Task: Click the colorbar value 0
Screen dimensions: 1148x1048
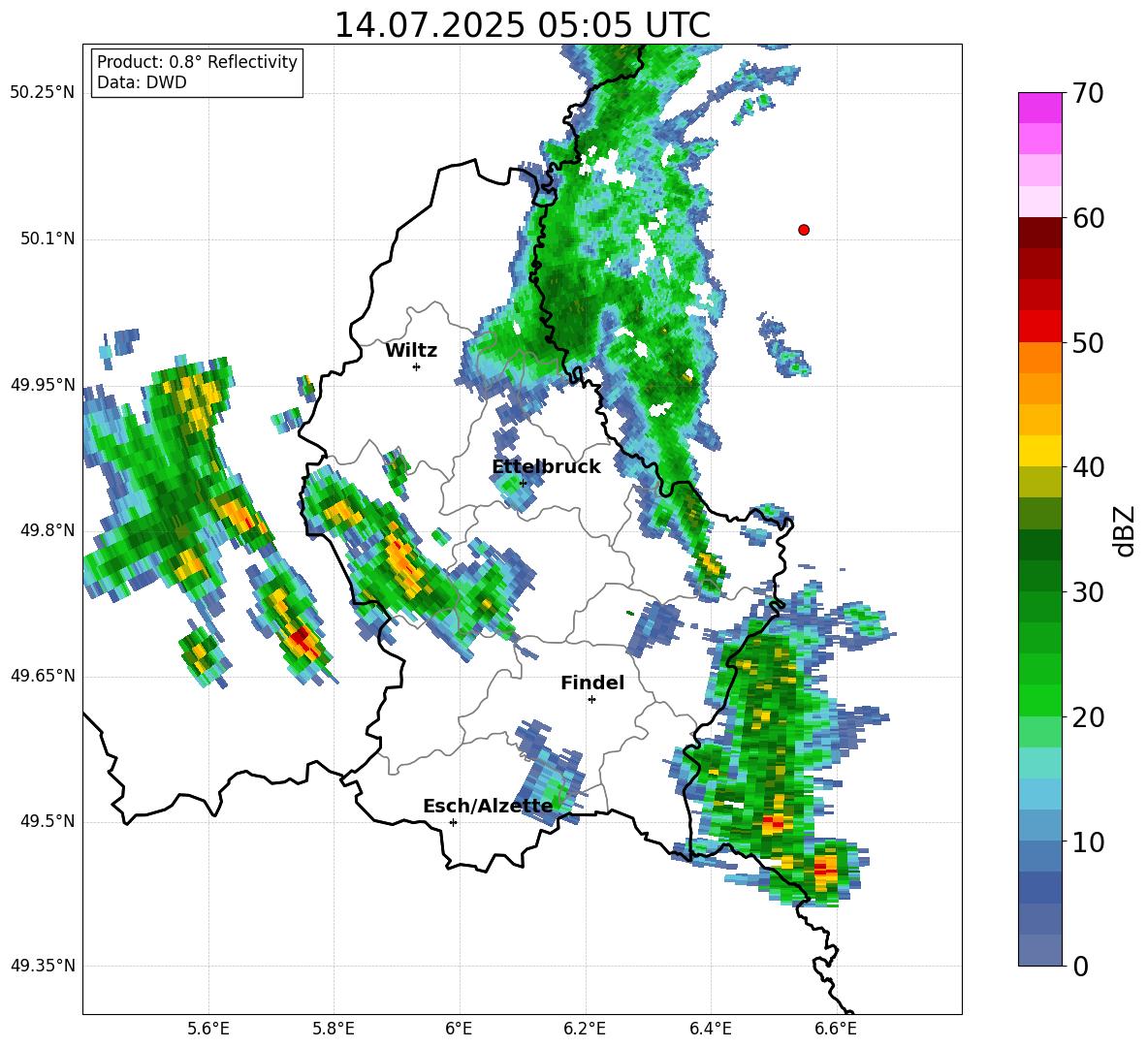Action: [1081, 966]
